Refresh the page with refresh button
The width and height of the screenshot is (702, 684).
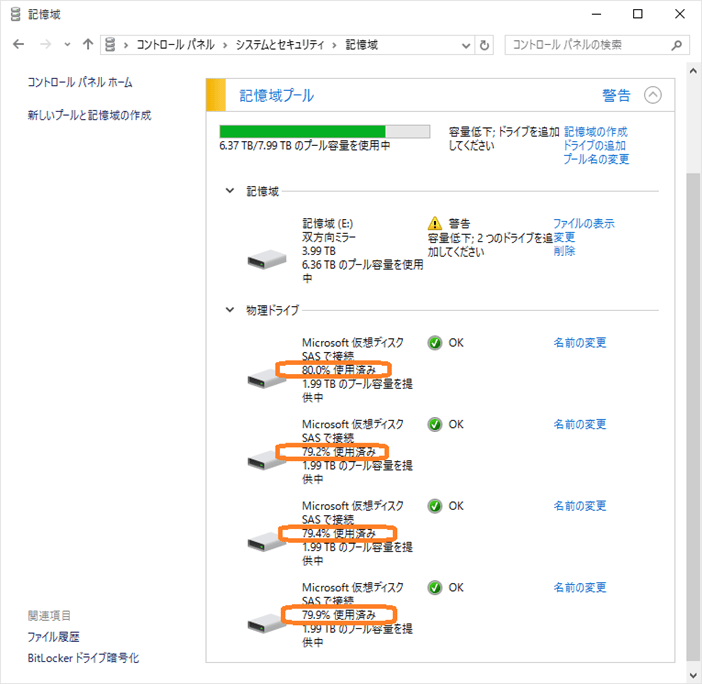[484, 45]
